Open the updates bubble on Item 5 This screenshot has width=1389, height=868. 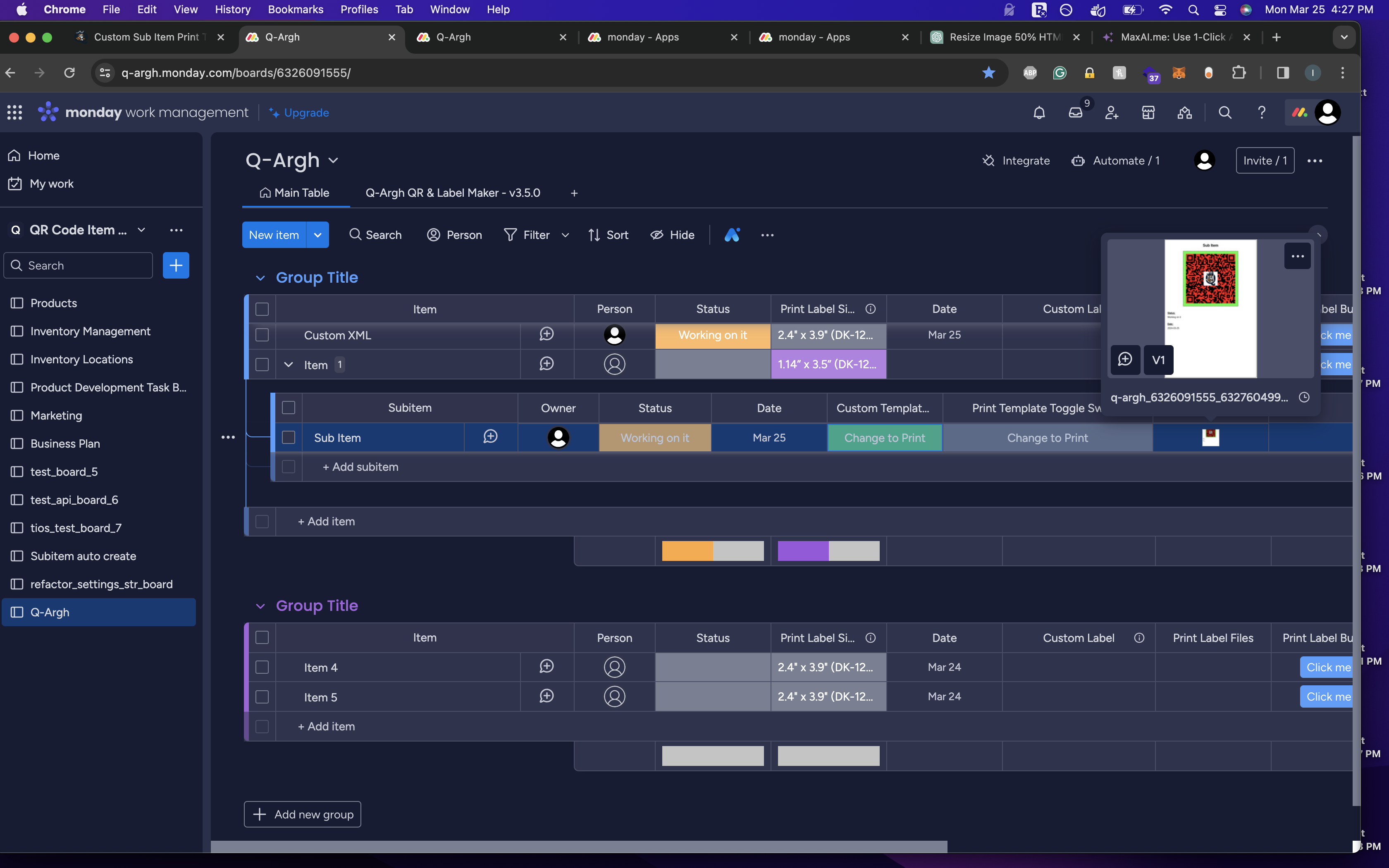(x=547, y=696)
